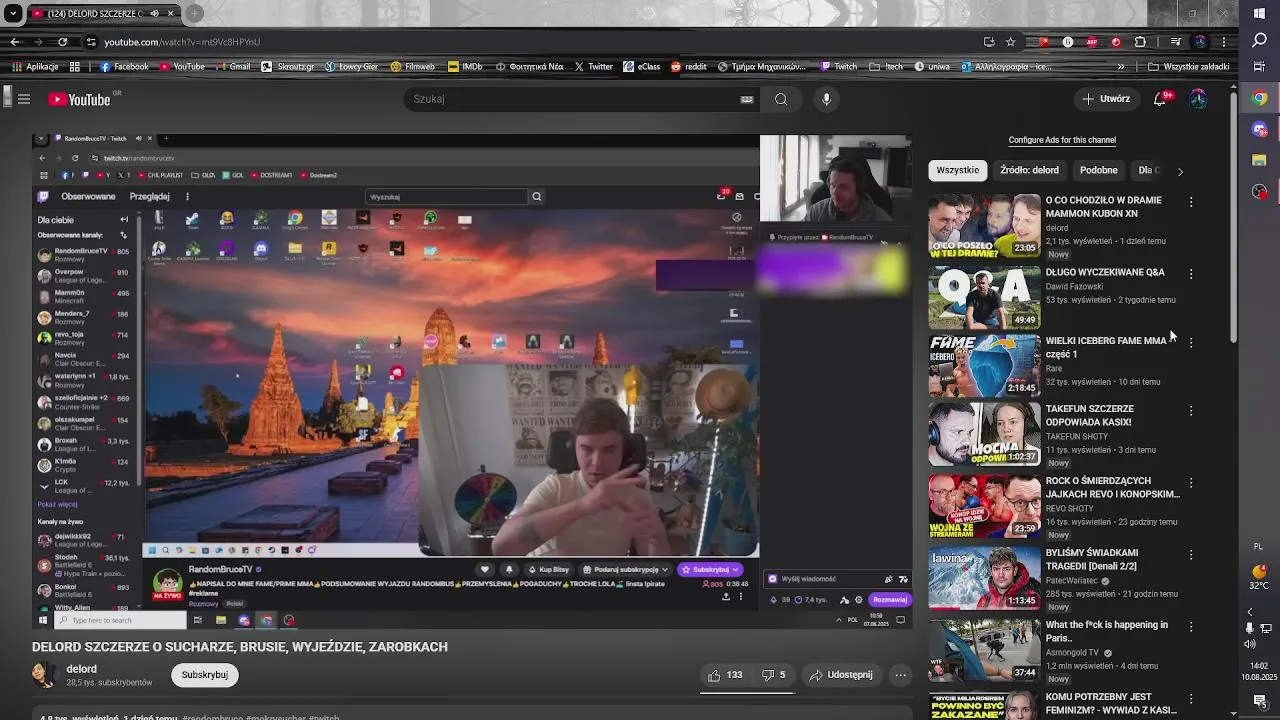The image size is (1280, 720).
Task: Open the DŁUGO WYCZEKIWANE Q&A thumbnail
Action: coord(984,298)
